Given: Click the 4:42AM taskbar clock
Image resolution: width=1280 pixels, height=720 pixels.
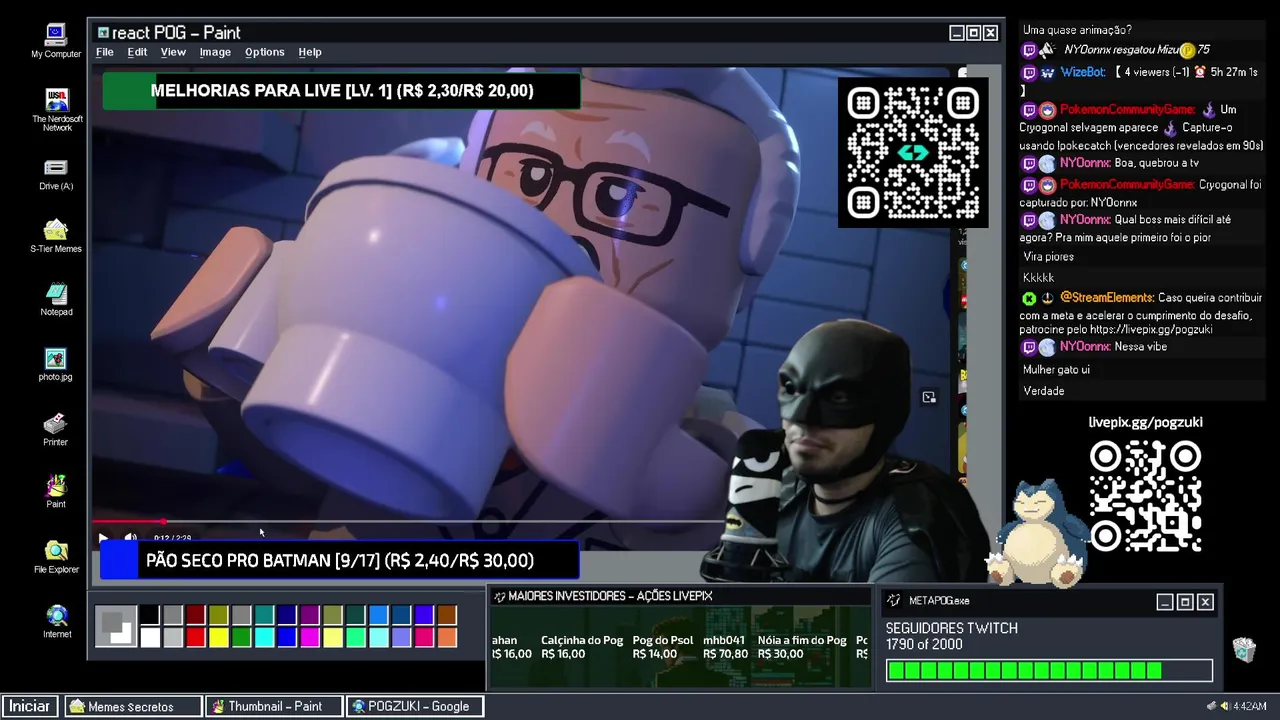Looking at the screenshot, I should tap(1249, 706).
